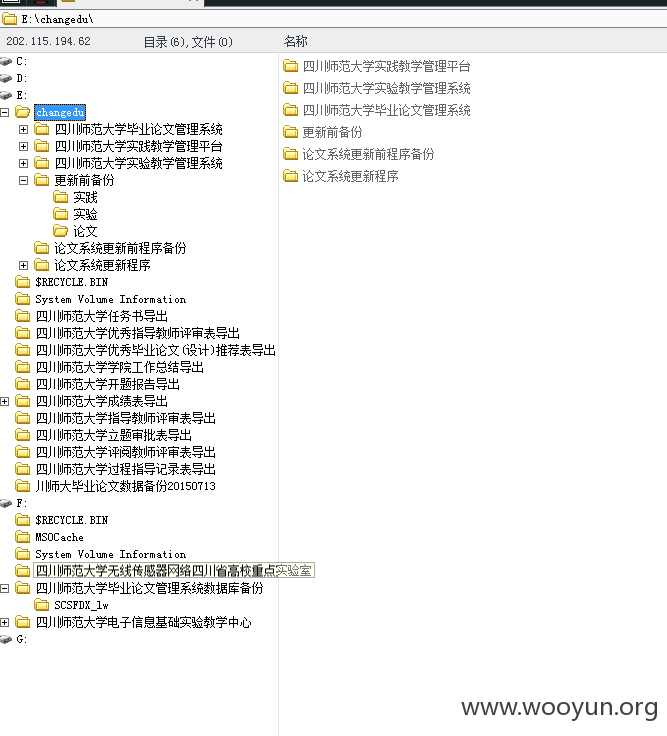Open 论文系统更新程序 icon in file list
The image size is (667, 736).
(291, 176)
